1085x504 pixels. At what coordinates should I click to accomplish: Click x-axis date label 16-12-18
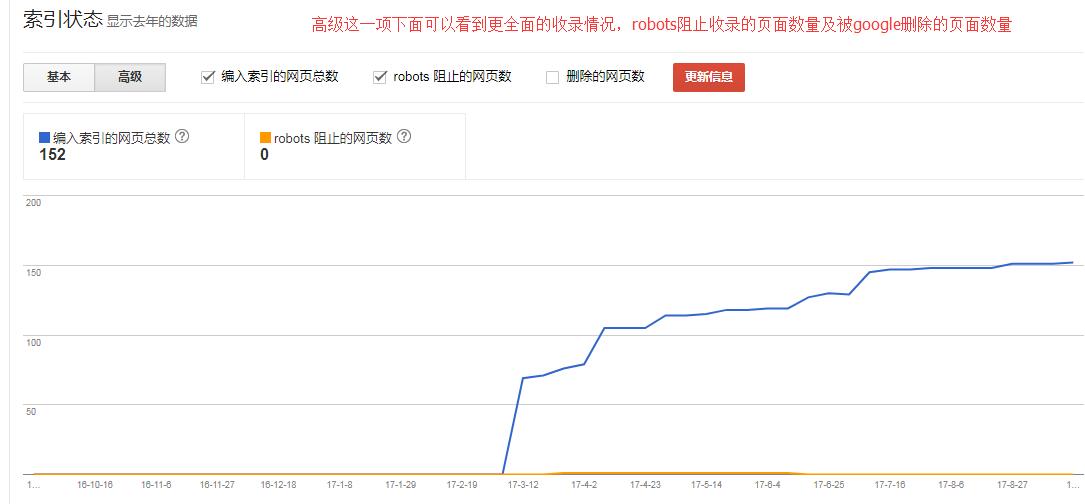coord(278,485)
